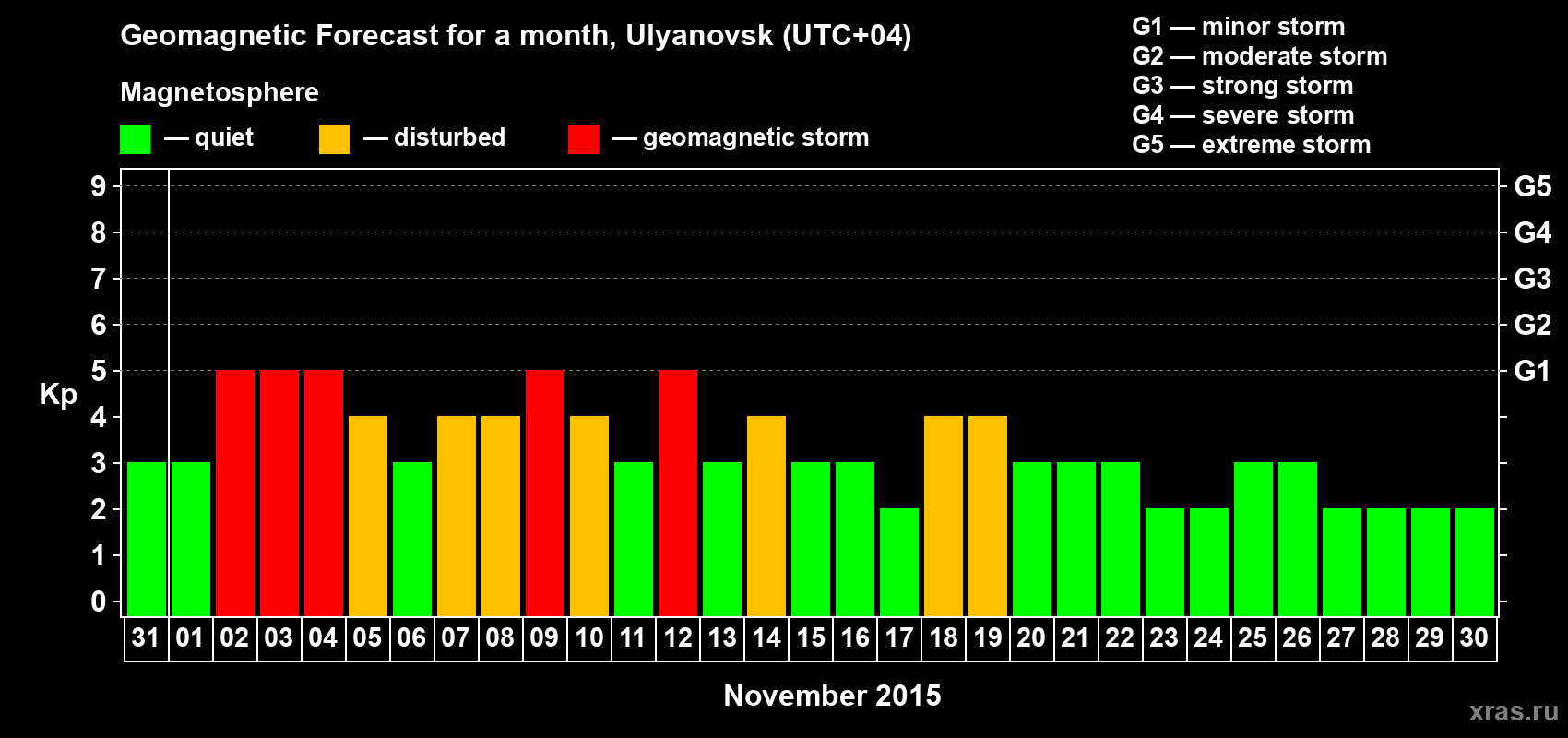The height and width of the screenshot is (738, 1568).
Task: Click the date label 02 on axis
Action: click(234, 637)
